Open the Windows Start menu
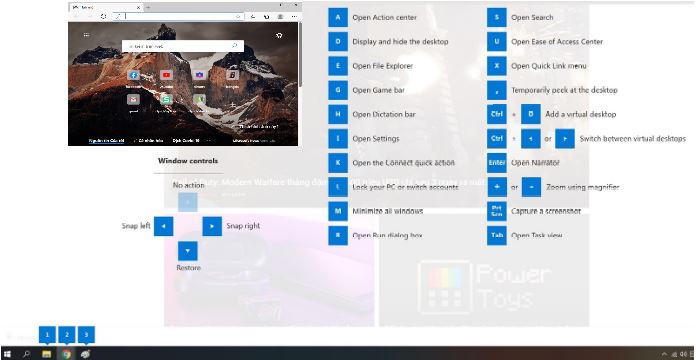This screenshot has width=696, height=360. point(8,354)
